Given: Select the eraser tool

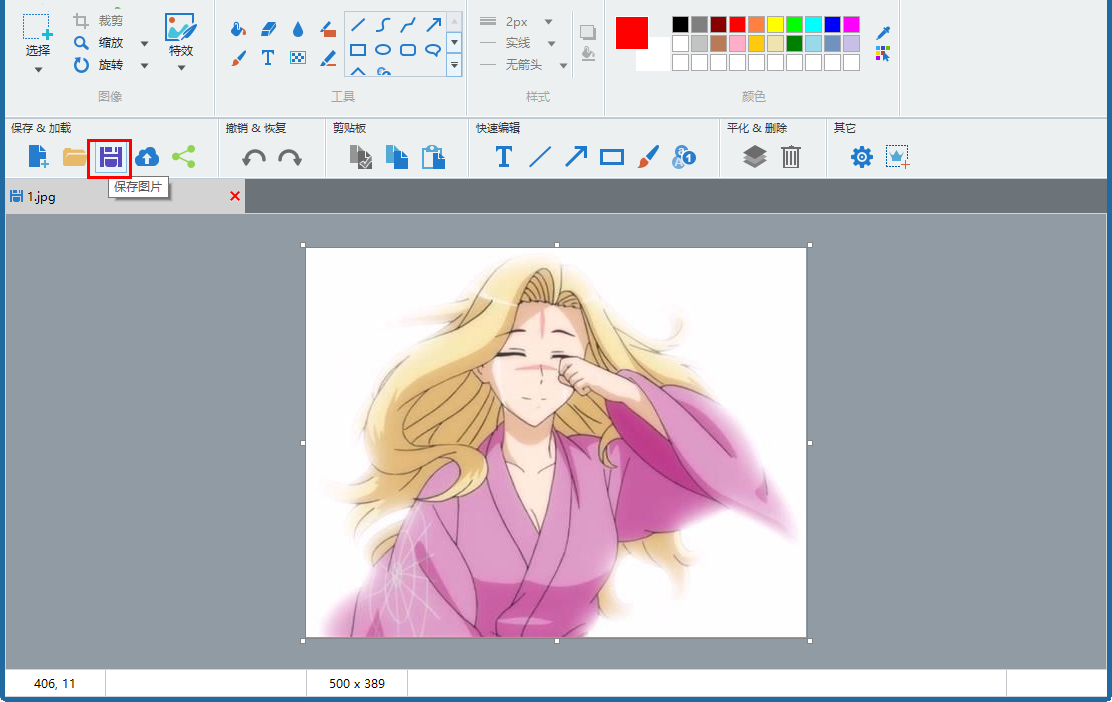Looking at the screenshot, I should 268,29.
